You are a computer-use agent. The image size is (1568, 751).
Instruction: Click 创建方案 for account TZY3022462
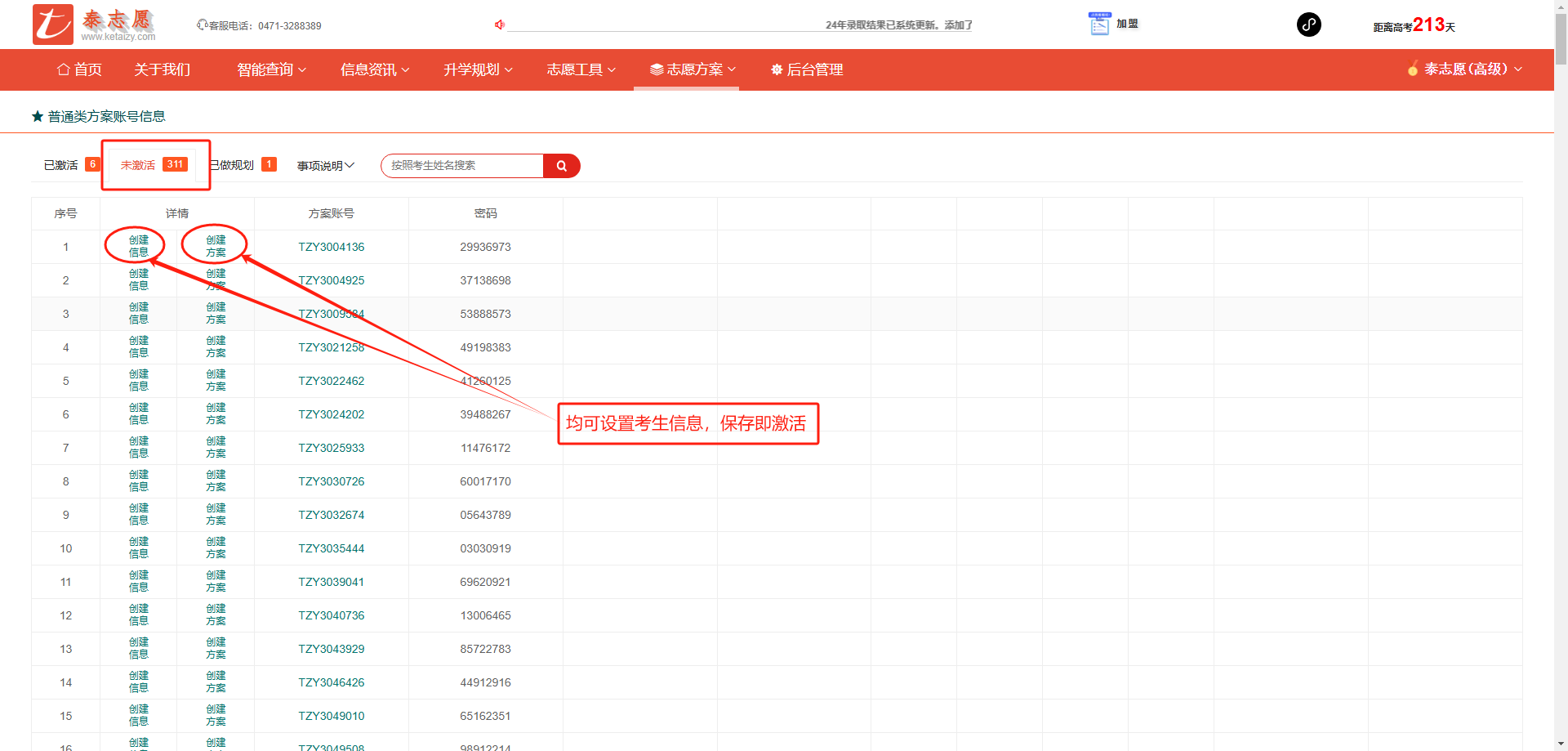[x=216, y=381]
